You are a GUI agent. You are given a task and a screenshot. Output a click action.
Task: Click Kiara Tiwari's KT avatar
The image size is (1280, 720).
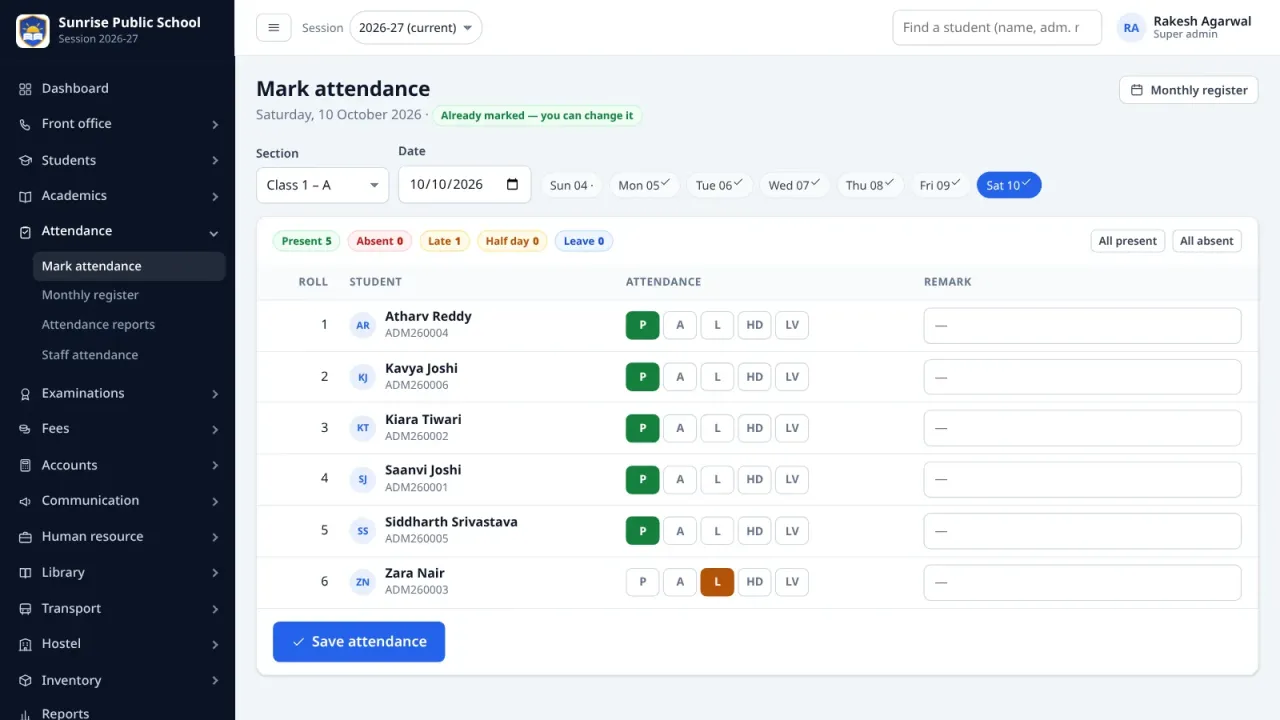363,428
